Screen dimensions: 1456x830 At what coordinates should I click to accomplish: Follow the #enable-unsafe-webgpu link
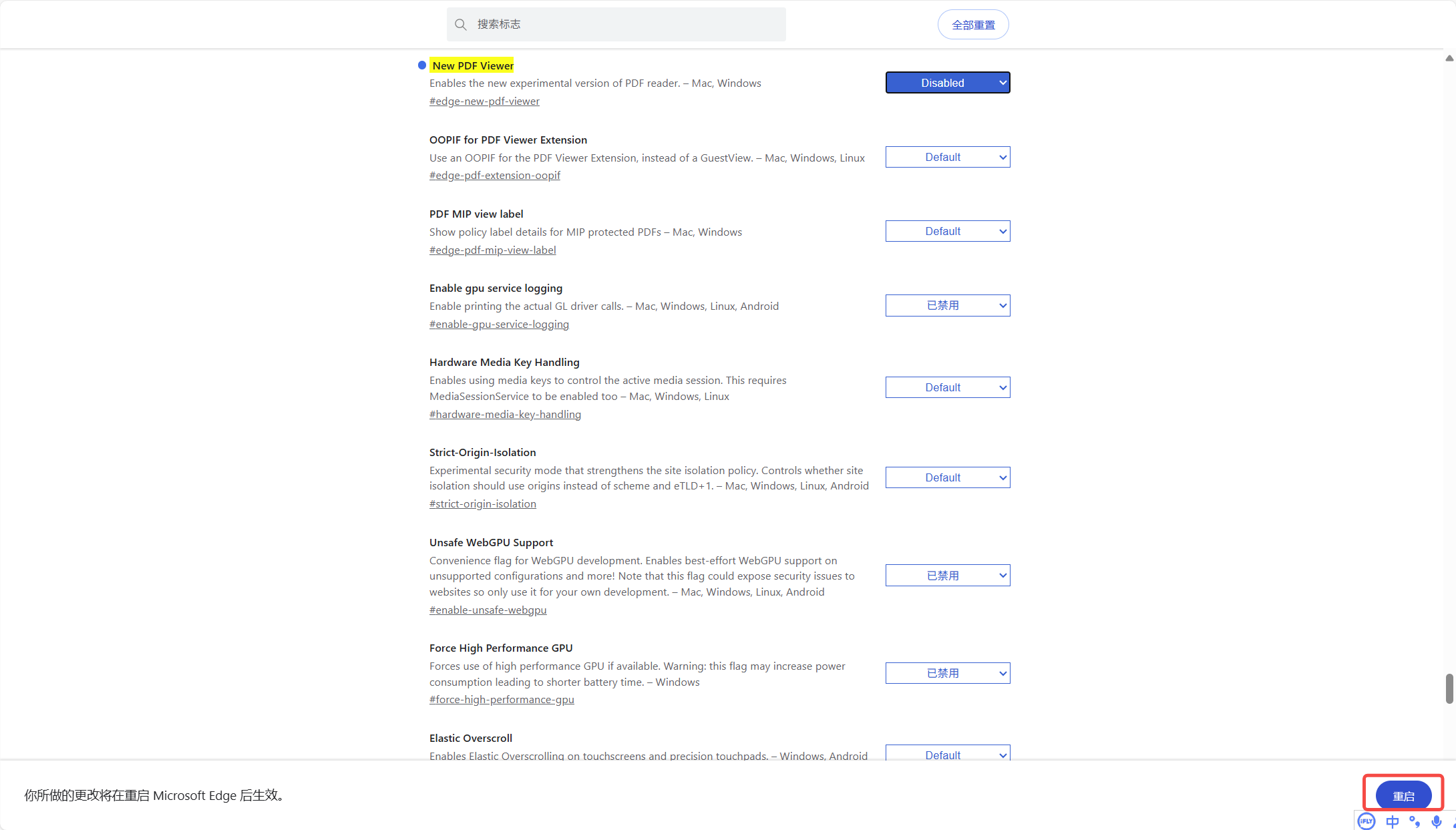click(x=488, y=610)
